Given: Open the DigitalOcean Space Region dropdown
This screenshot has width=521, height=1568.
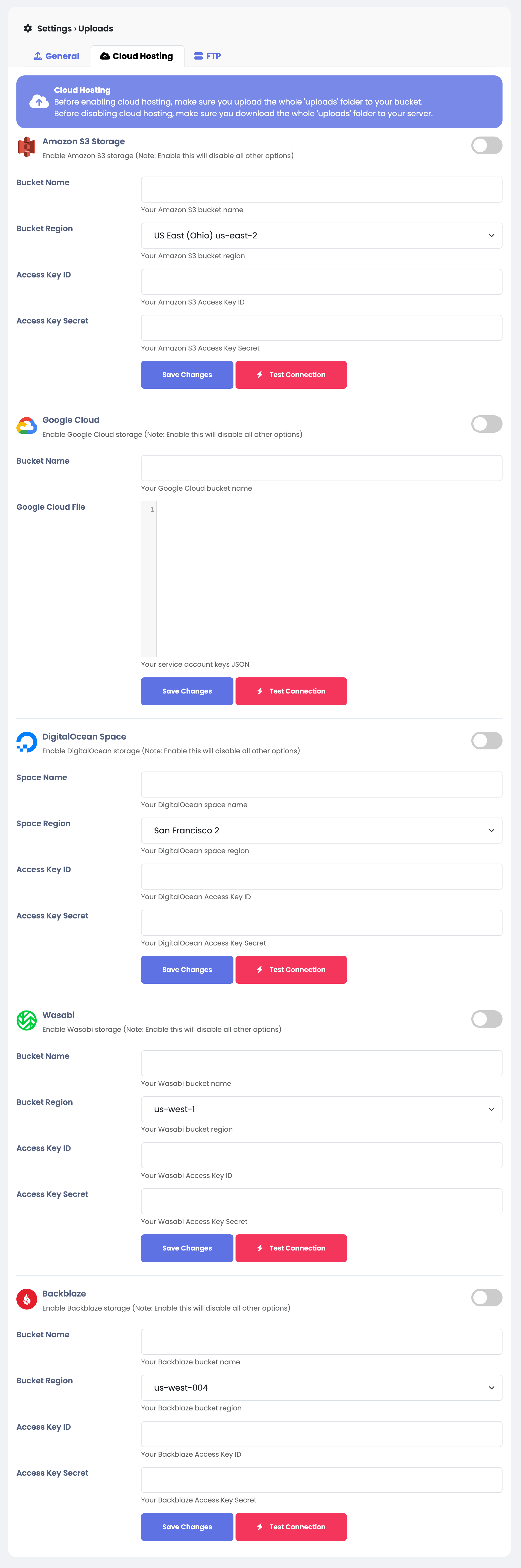Looking at the screenshot, I should coord(321,830).
